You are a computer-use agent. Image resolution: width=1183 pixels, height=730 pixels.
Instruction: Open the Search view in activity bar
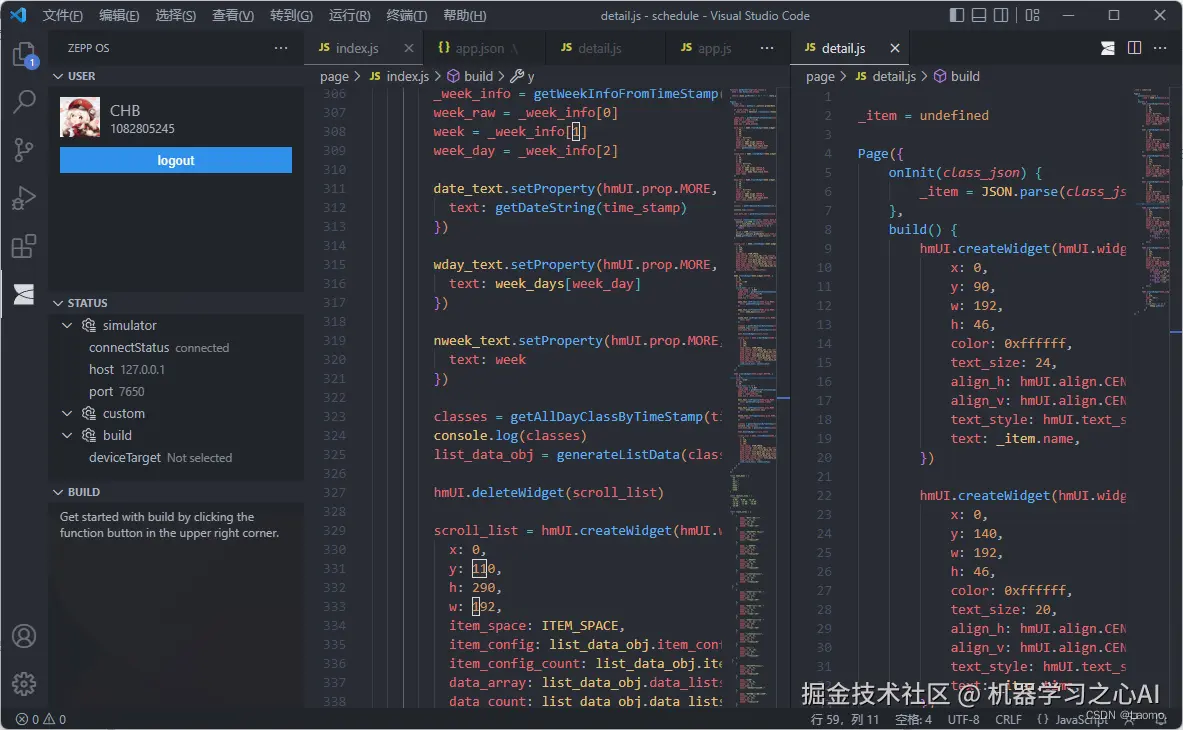point(24,102)
